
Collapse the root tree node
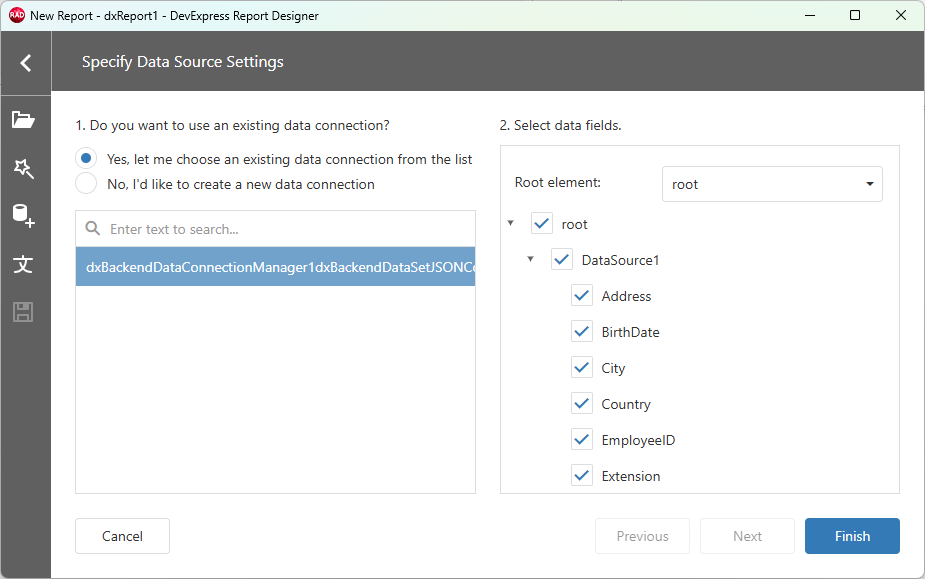[x=510, y=223]
